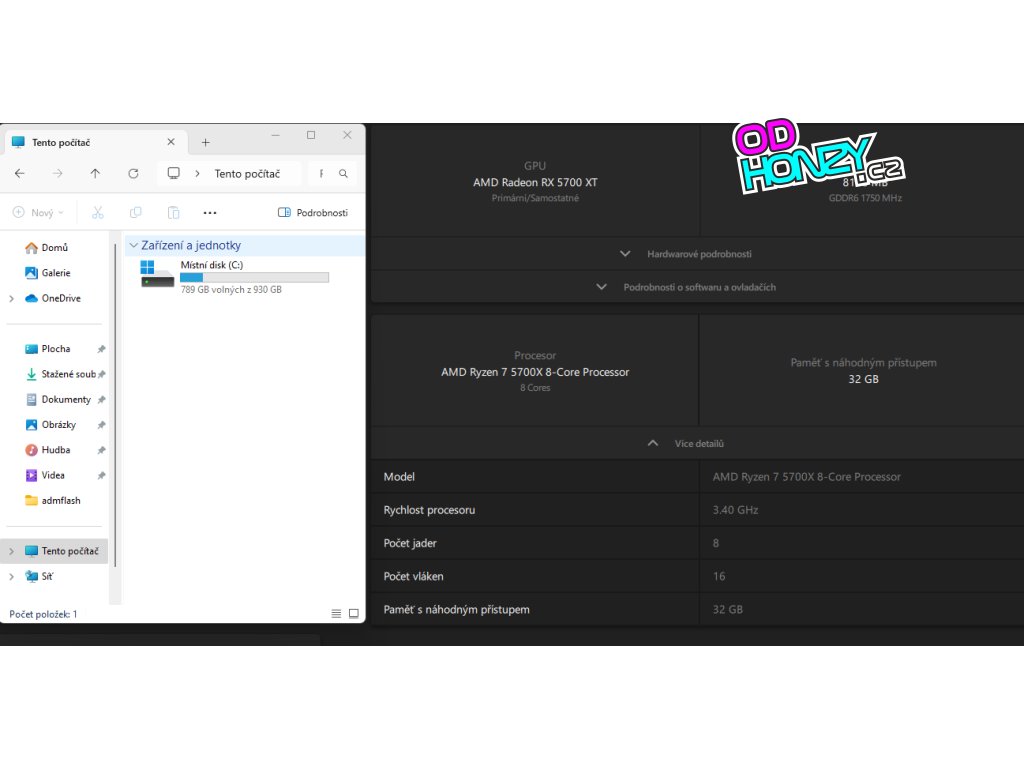
Task: Click the address bar chevron separator
Action: pyautogui.click(x=197, y=174)
